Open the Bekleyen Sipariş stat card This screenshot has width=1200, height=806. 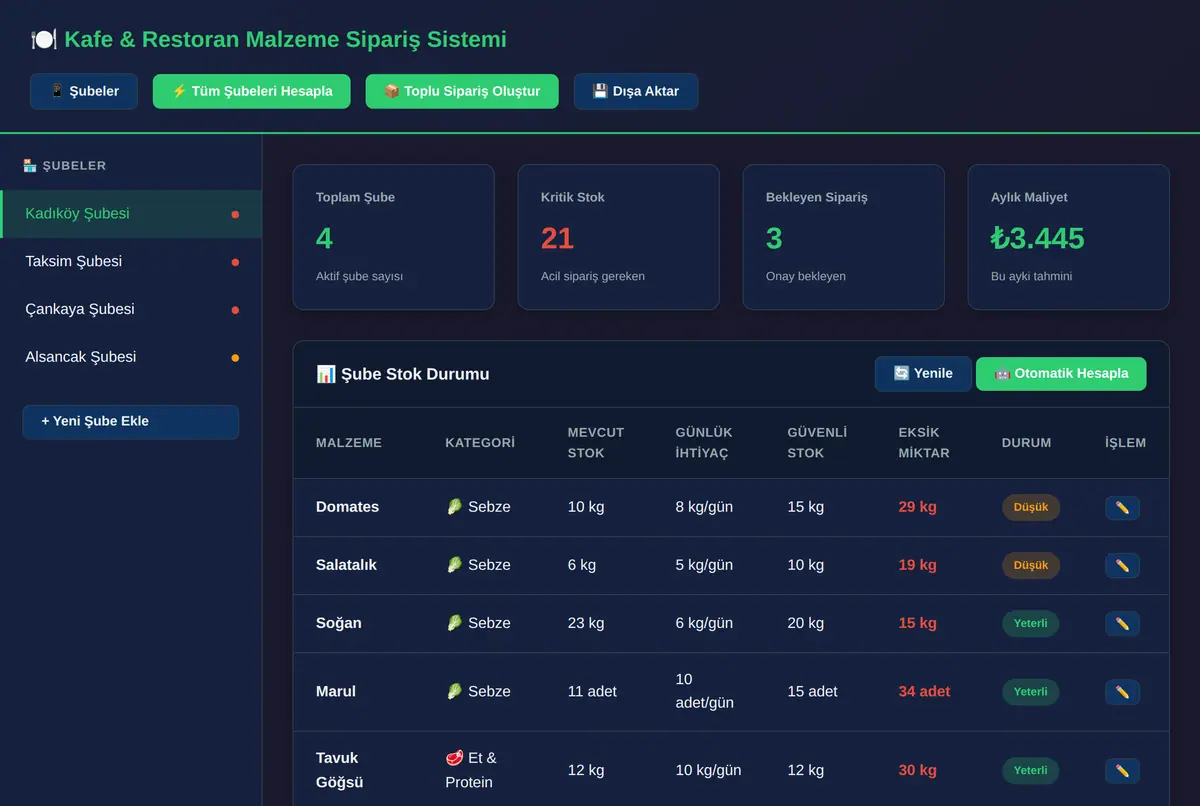[844, 237]
